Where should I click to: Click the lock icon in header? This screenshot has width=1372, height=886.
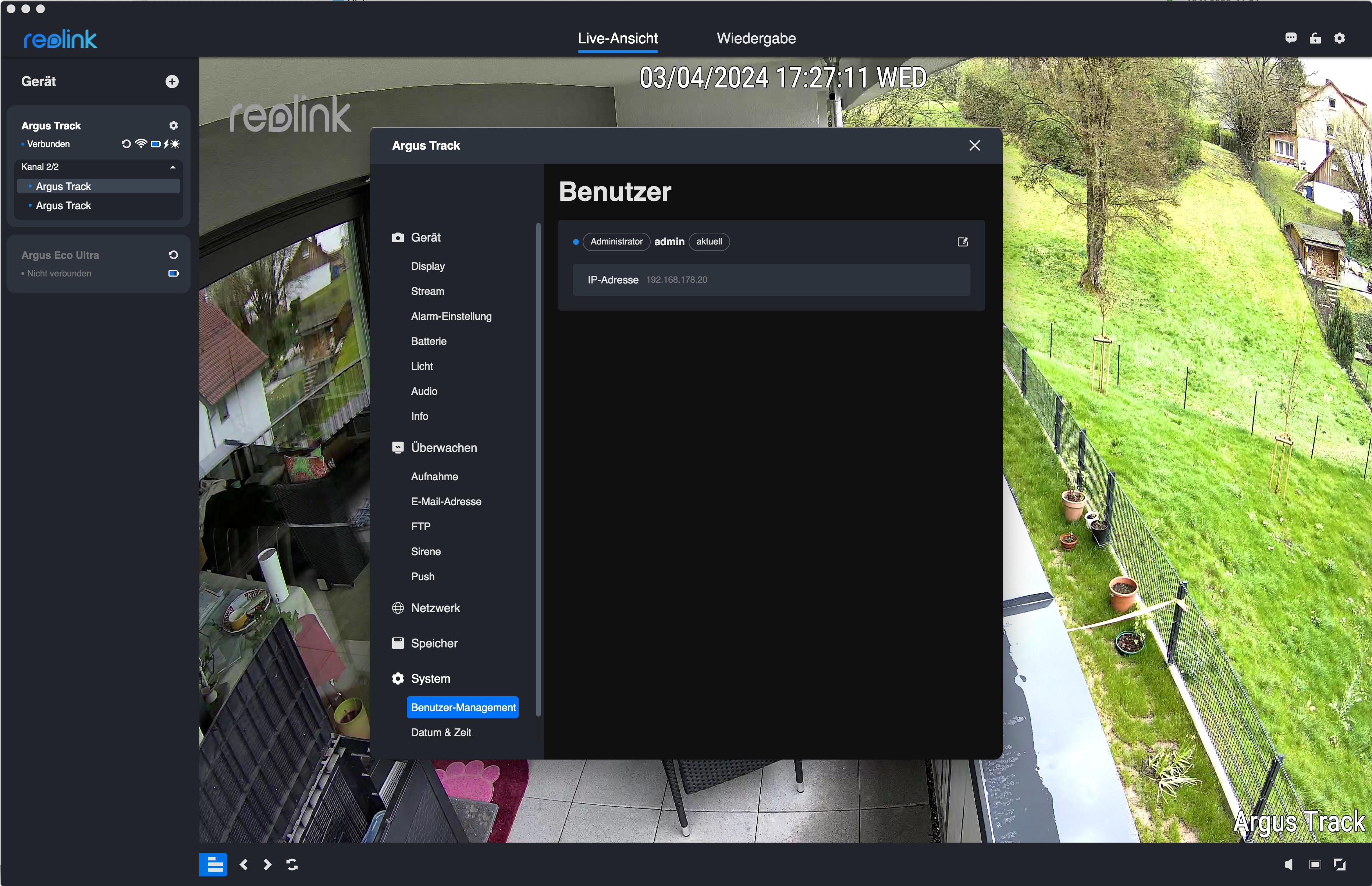coord(1315,38)
